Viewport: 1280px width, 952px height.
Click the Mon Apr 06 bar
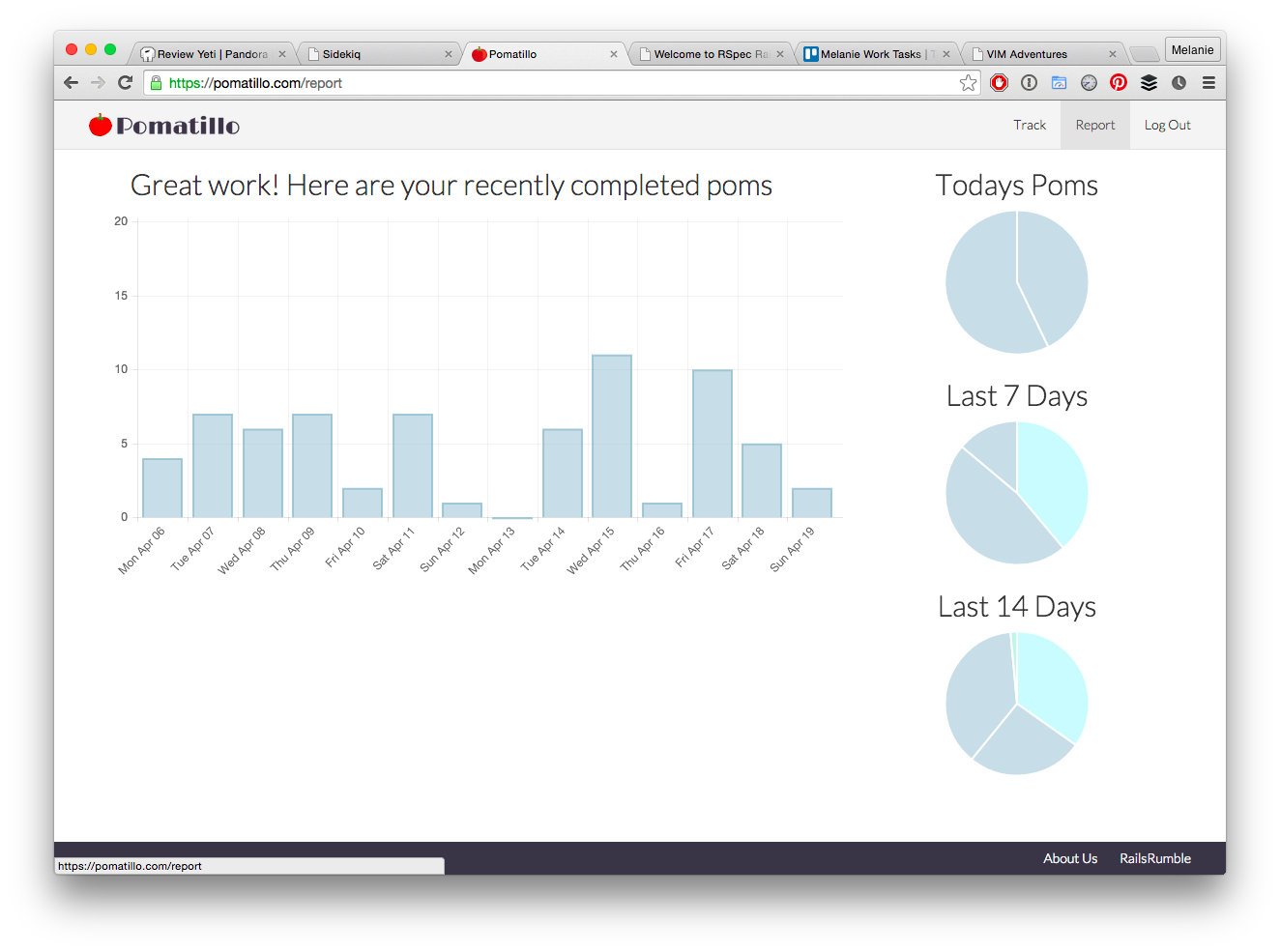click(x=162, y=488)
